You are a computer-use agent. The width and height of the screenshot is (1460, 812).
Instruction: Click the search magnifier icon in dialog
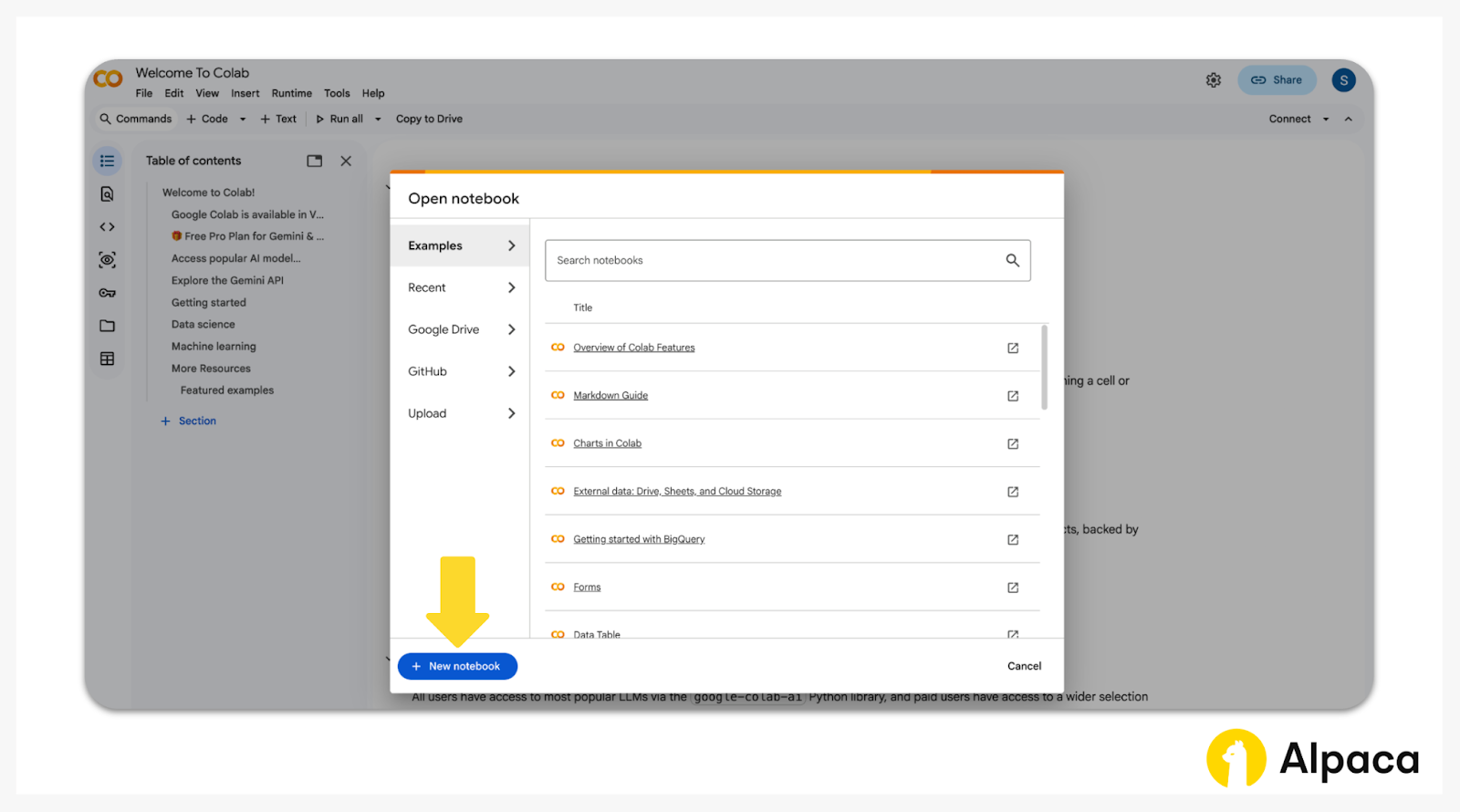point(1012,261)
